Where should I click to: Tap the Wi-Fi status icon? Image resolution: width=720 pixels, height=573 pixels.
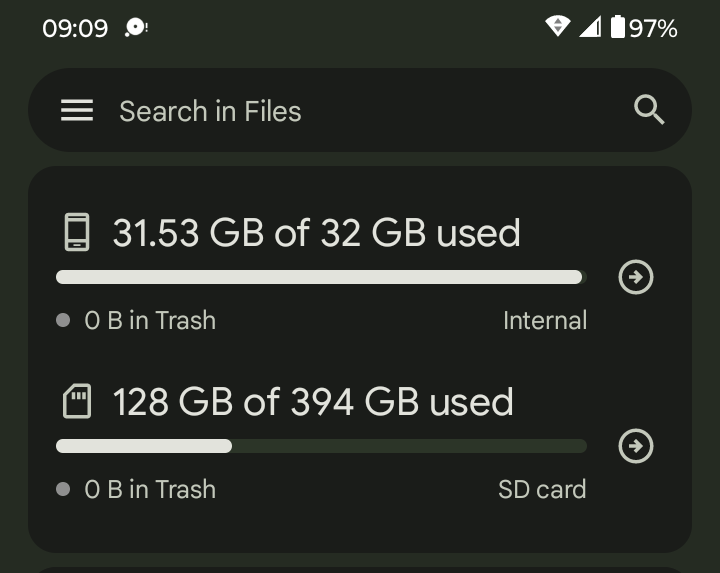(557, 27)
